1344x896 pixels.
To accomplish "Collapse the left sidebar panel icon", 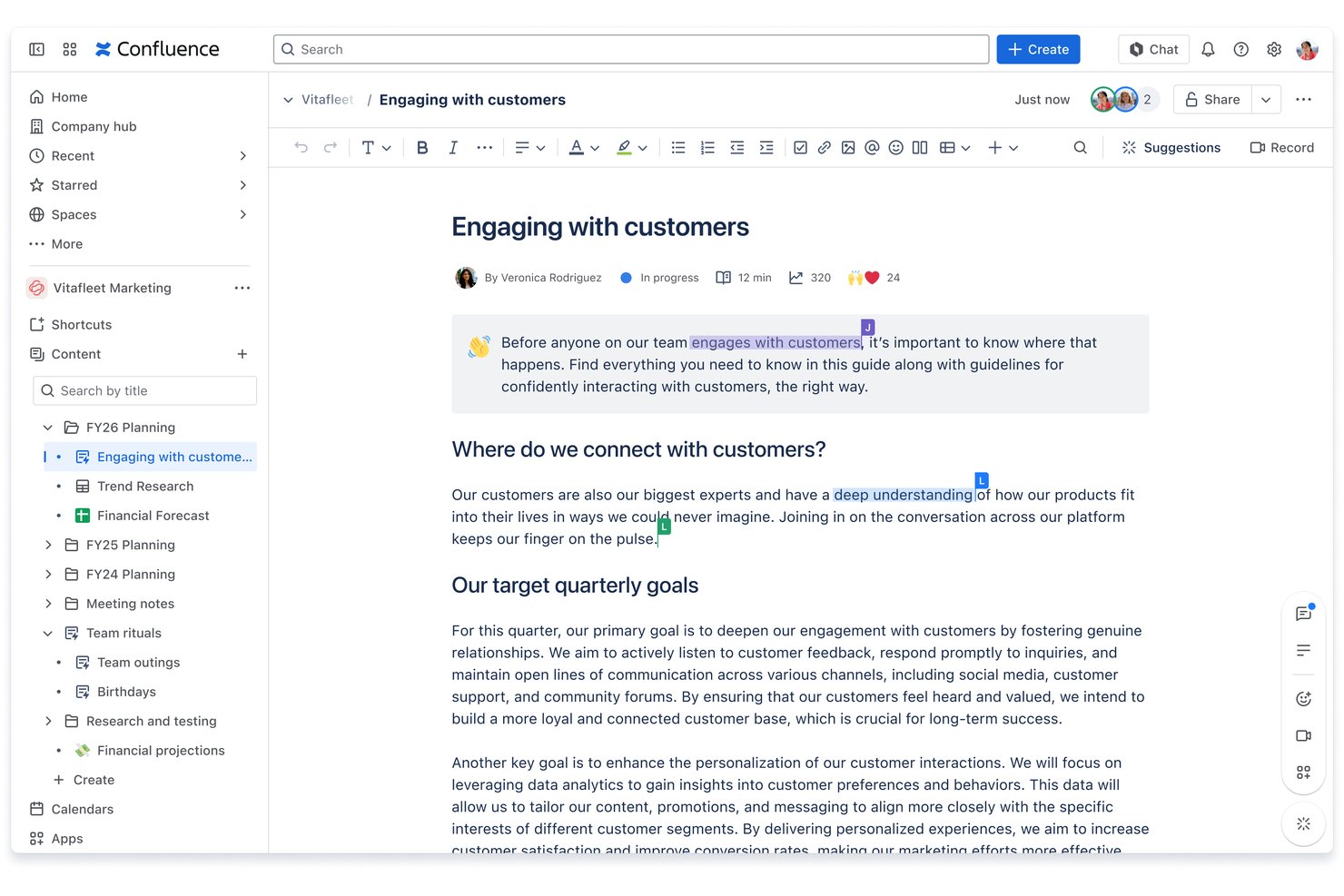I will (x=36, y=49).
